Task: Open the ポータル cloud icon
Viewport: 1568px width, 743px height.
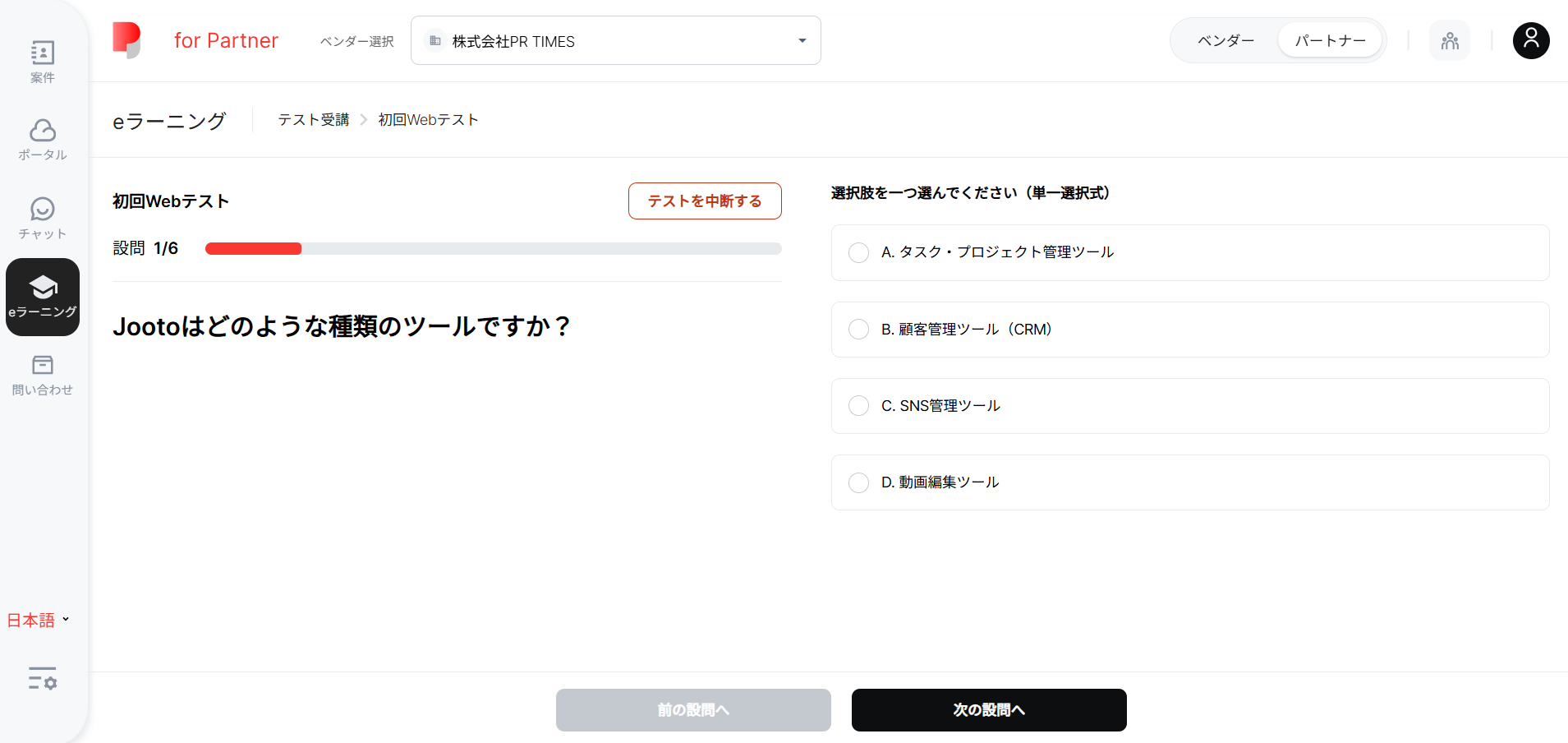Action: pyautogui.click(x=43, y=131)
